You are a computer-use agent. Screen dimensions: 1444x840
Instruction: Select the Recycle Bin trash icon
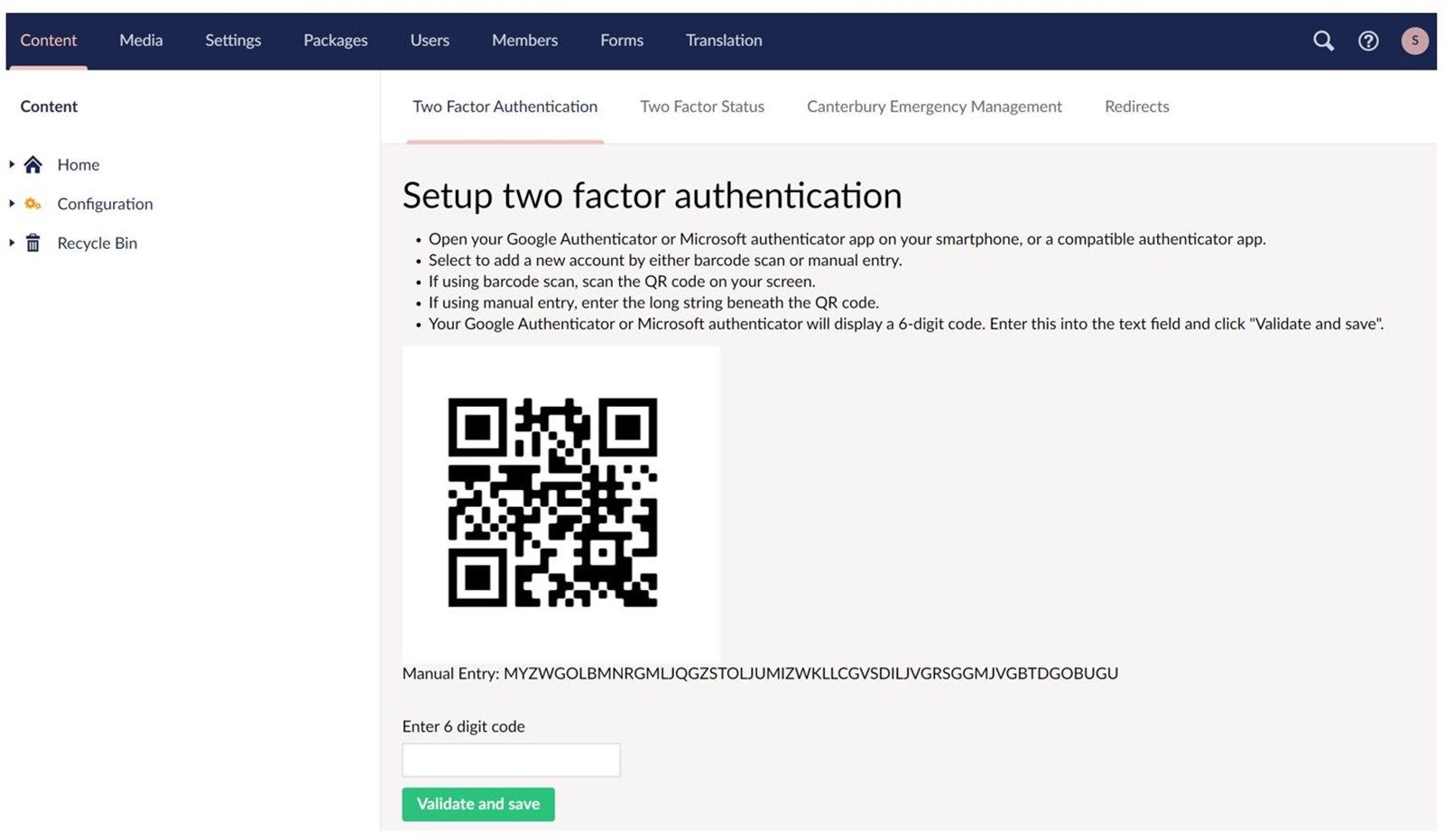(x=33, y=243)
